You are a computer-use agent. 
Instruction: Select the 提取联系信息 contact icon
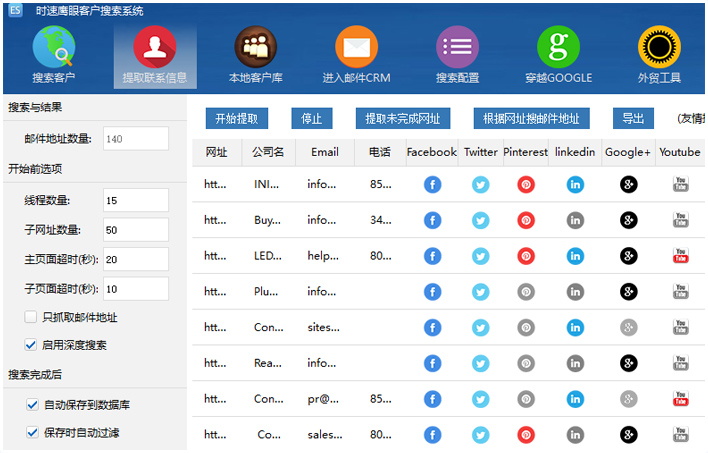pyautogui.click(x=155, y=47)
